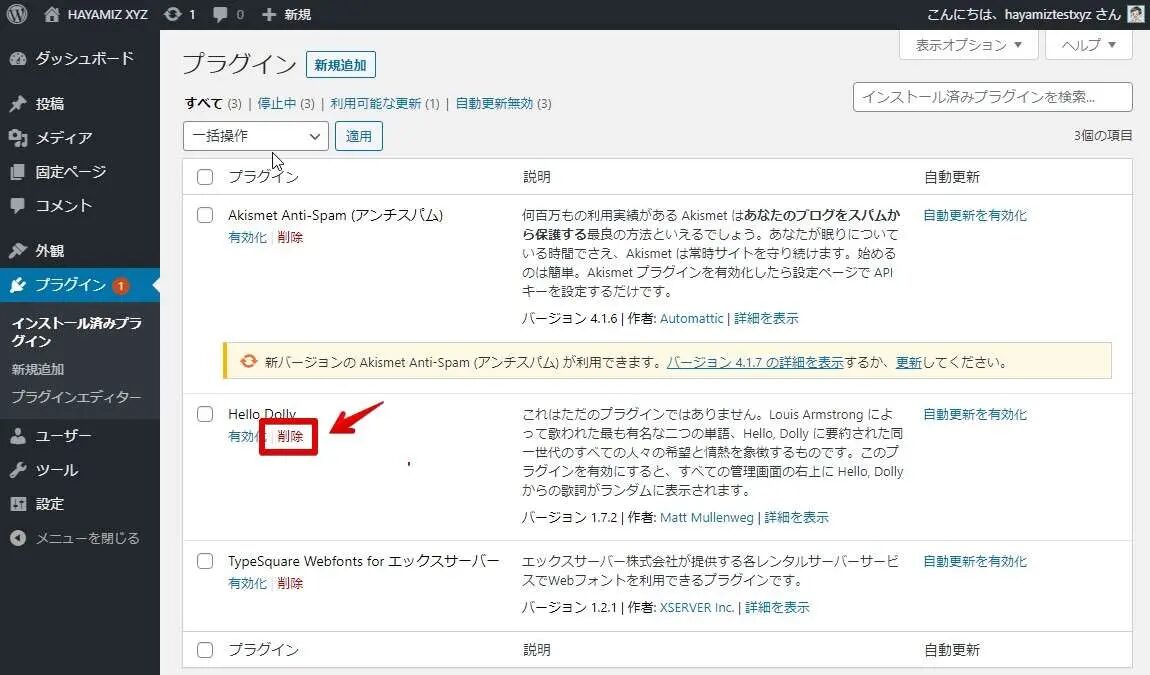Click the 適用 apply button
The width and height of the screenshot is (1150, 675).
[x=359, y=136]
